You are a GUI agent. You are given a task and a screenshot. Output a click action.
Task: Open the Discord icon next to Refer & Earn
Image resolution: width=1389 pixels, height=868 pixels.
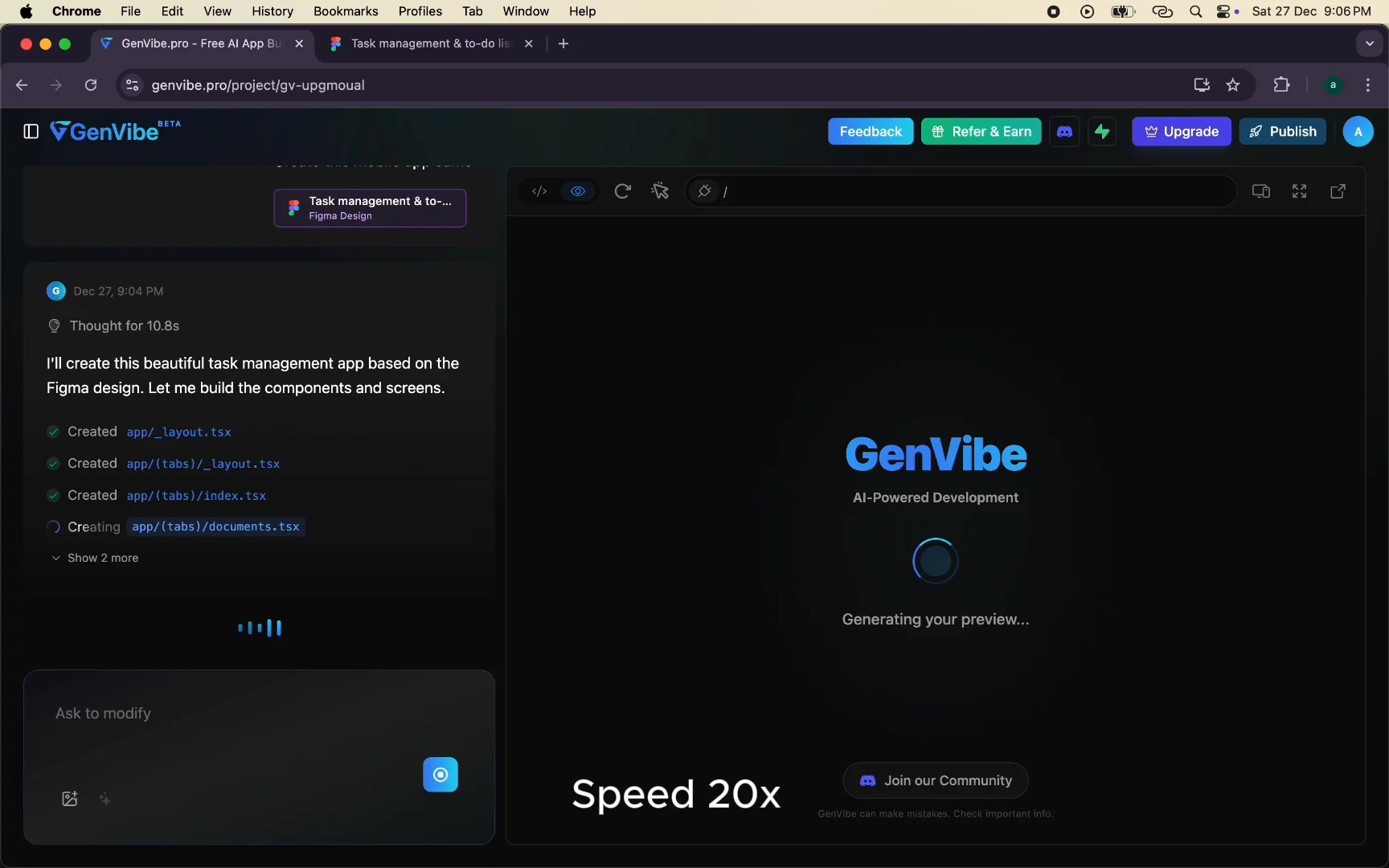coord(1064,131)
